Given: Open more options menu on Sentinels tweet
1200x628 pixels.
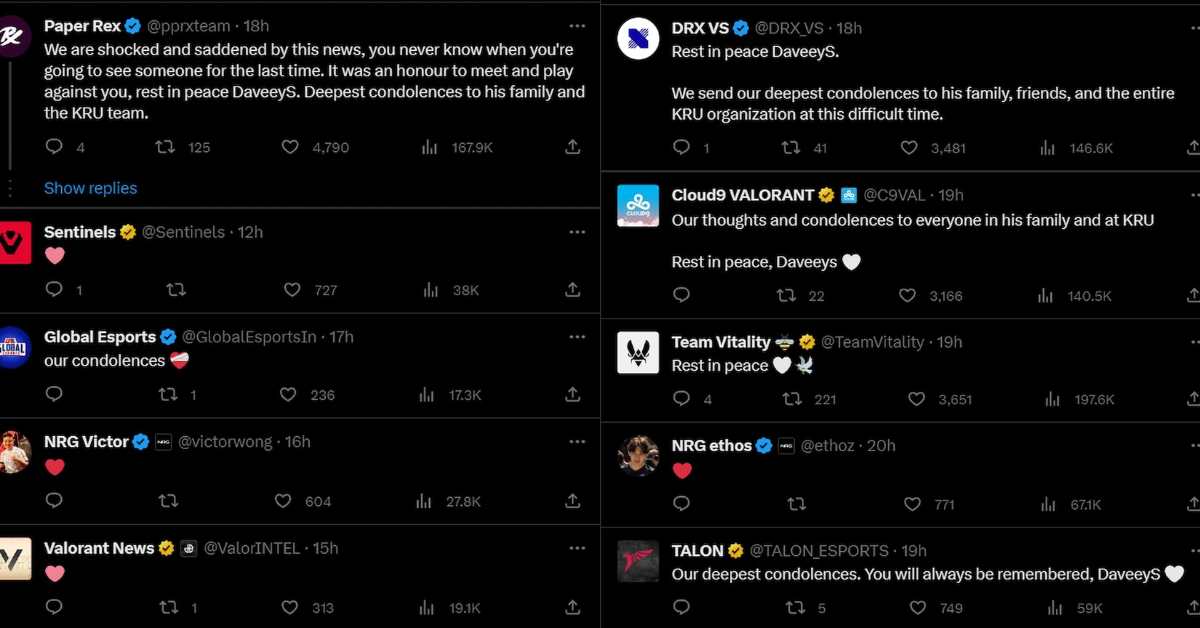Looking at the screenshot, I should [x=577, y=232].
